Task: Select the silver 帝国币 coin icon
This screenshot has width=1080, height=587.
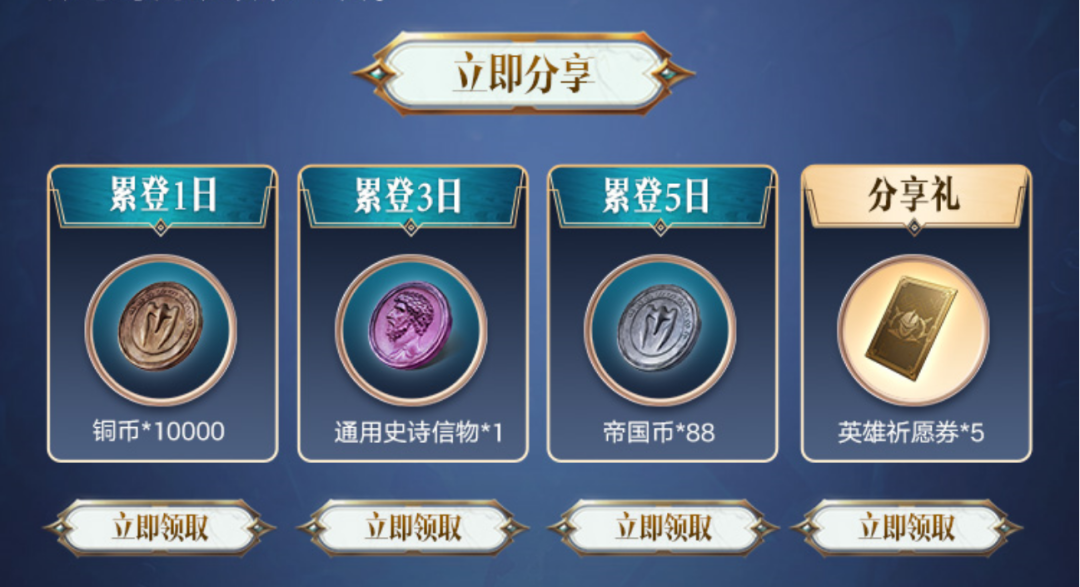Action: point(660,329)
